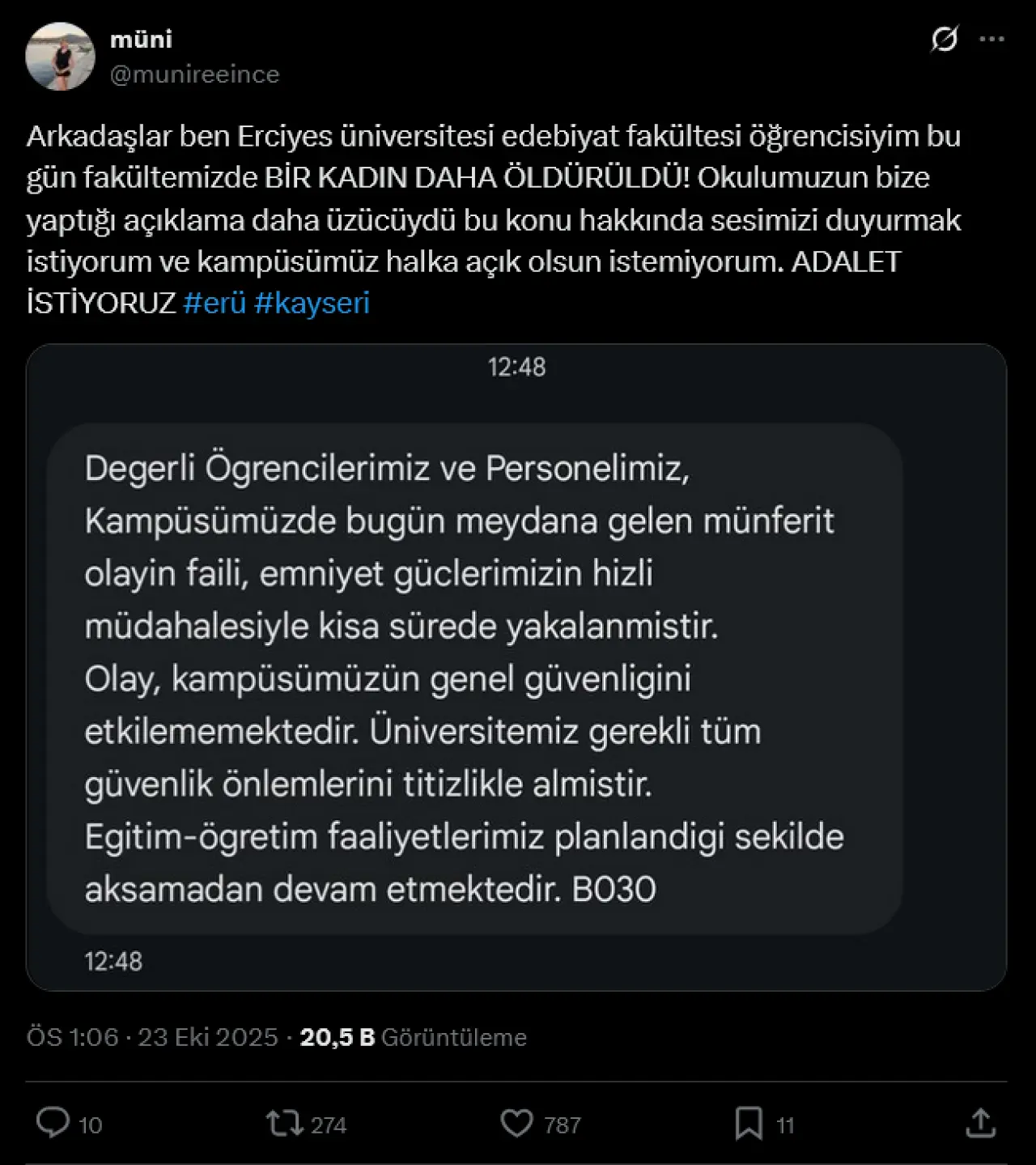The height and width of the screenshot is (1165, 1036).
Task: Open müni's profile picture
Action: [60, 56]
